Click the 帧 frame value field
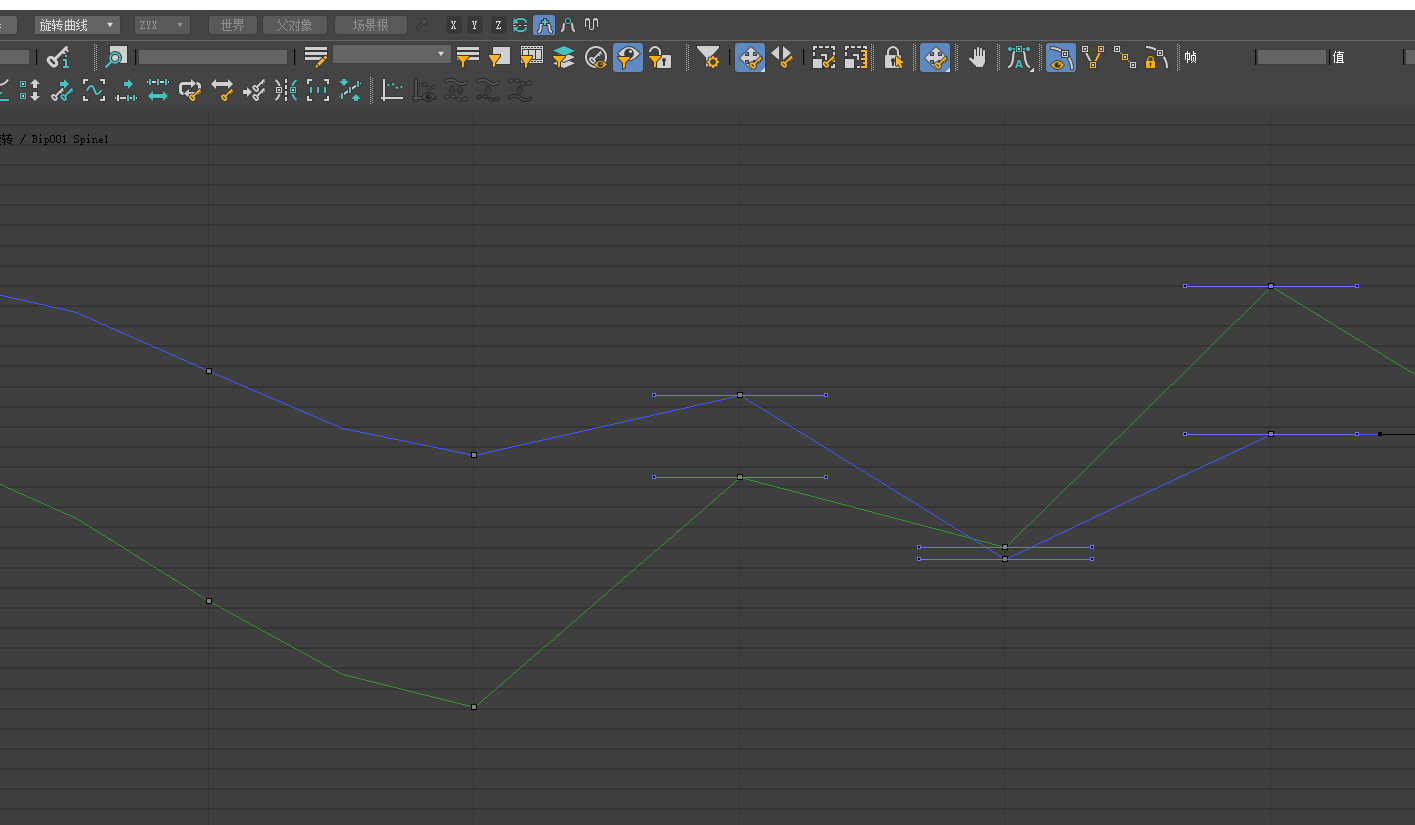The height and width of the screenshot is (825, 1415). tap(1291, 57)
